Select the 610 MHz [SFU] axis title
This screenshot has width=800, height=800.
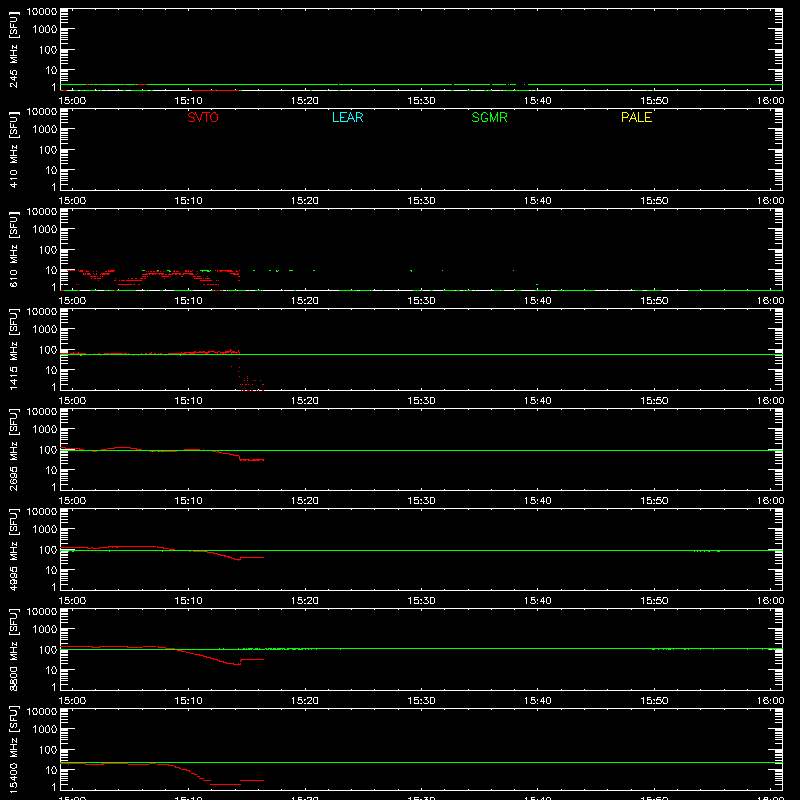[x=14, y=249]
